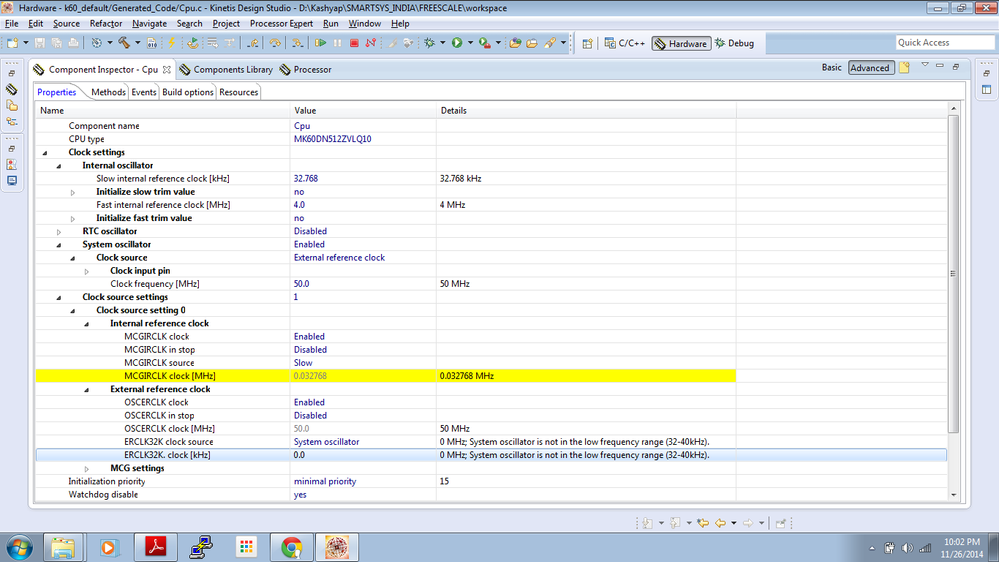
Task: Click the red Disconnect icon
Action: click(371, 43)
